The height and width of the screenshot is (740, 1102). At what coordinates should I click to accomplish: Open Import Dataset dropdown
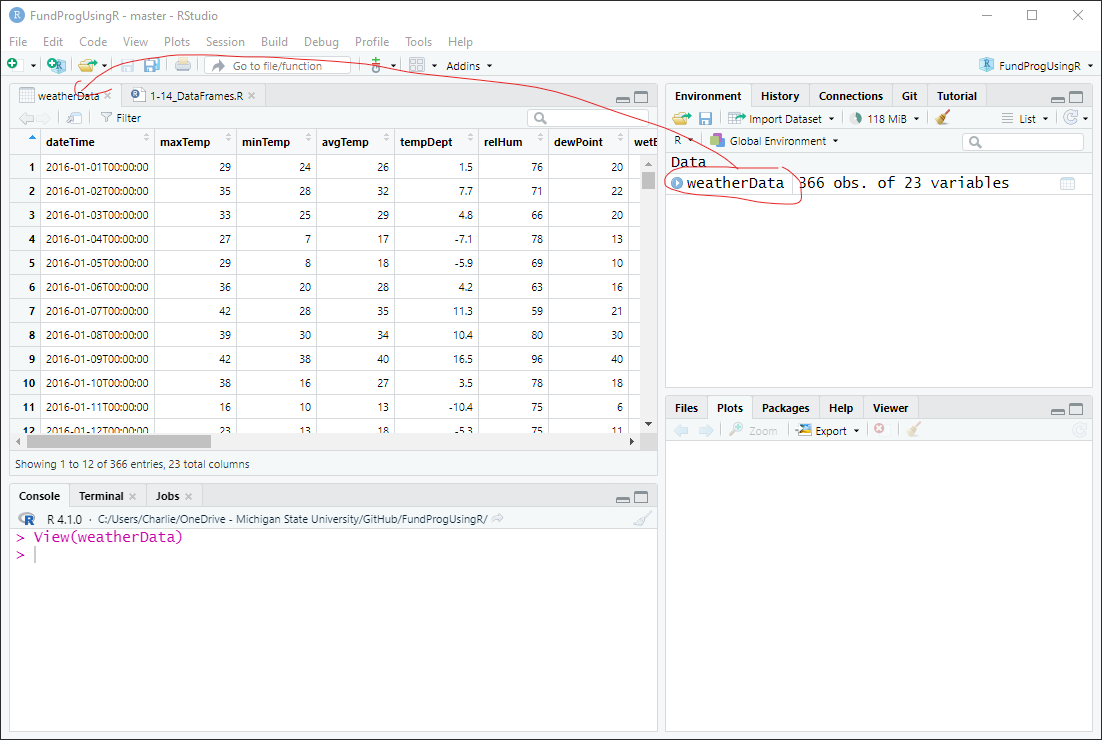(x=782, y=118)
